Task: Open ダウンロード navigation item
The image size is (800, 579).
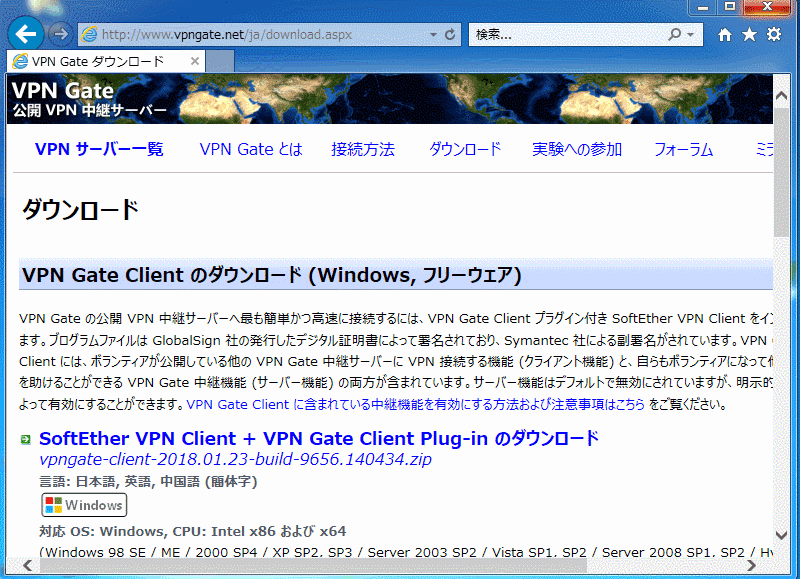Action: coord(465,149)
